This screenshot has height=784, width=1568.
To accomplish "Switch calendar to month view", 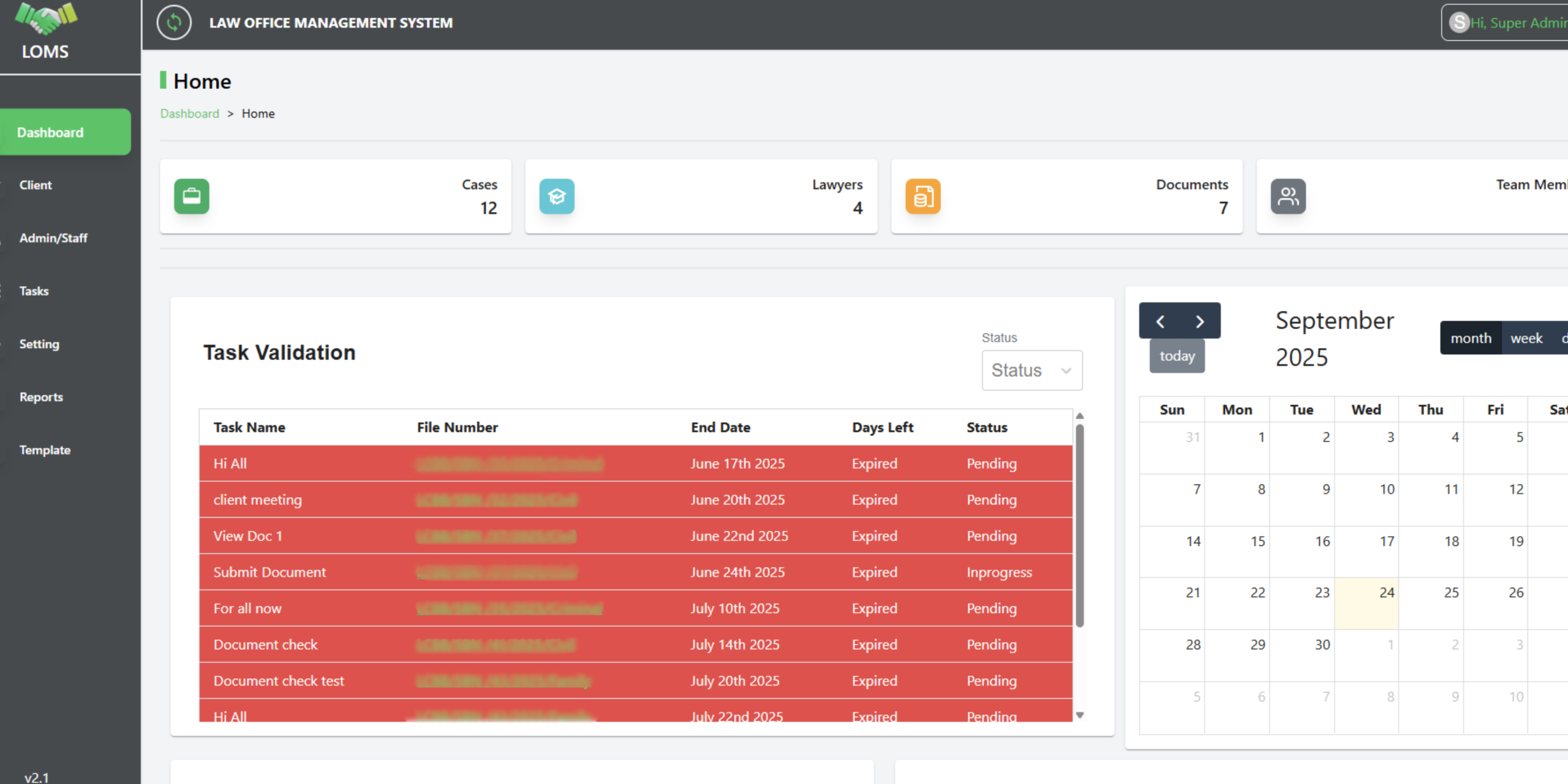I will (x=1470, y=338).
